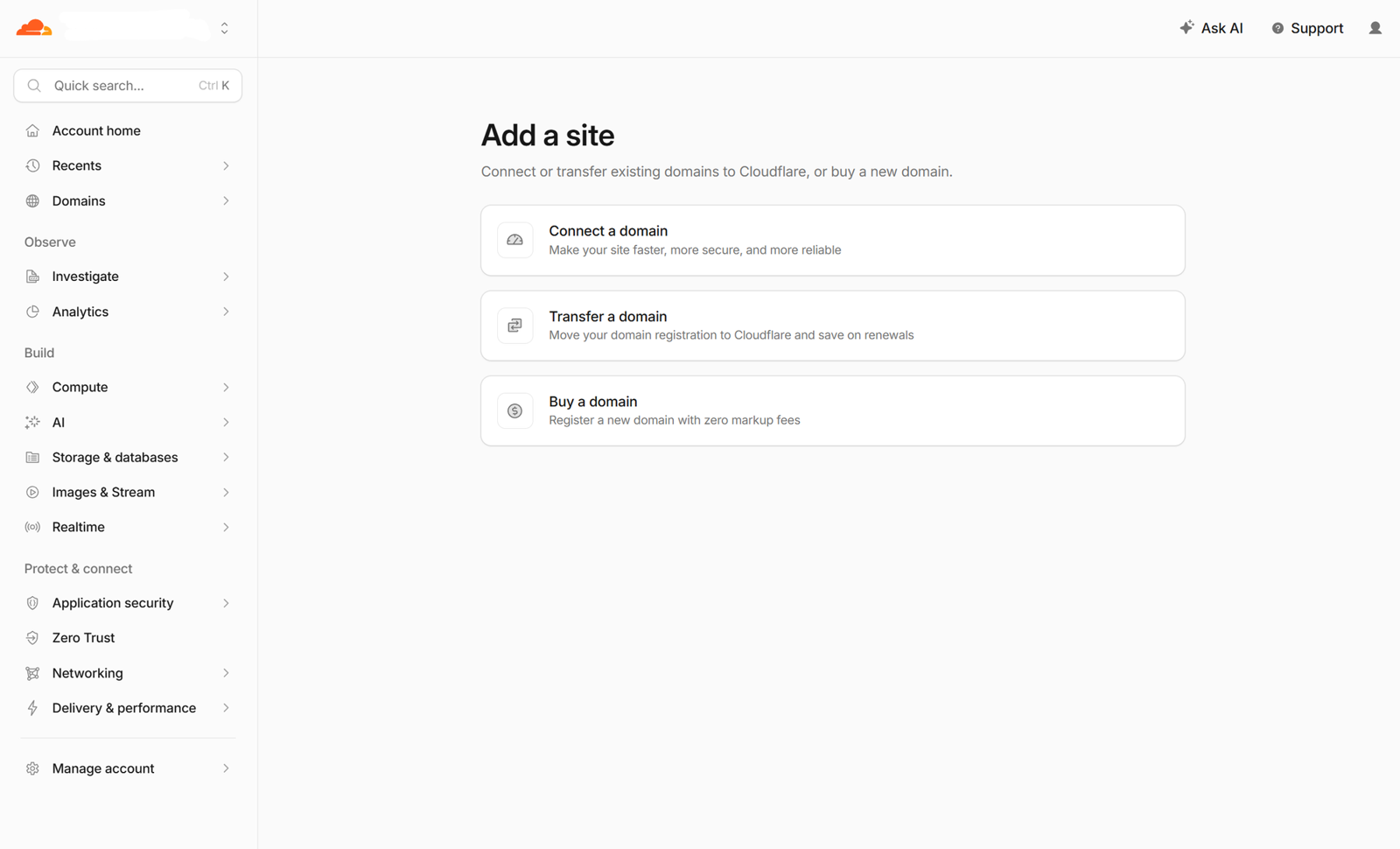Click the magnifier icon in Quick search
This screenshot has height=849, width=1400.
[x=34, y=86]
